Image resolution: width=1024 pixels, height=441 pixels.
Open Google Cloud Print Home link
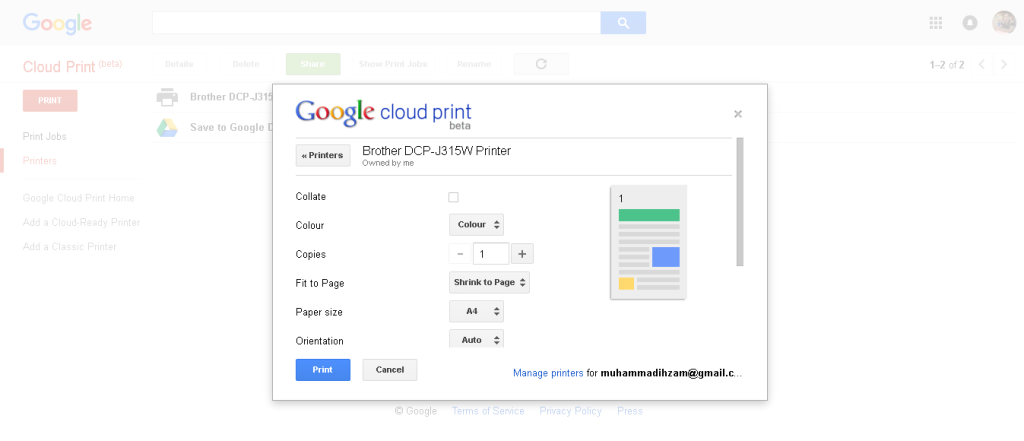pos(78,198)
